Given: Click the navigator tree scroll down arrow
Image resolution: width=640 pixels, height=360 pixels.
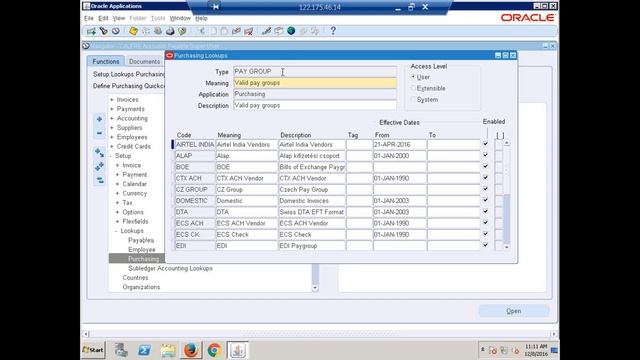Looking at the screenshot, I should click(x=315, y=288).
